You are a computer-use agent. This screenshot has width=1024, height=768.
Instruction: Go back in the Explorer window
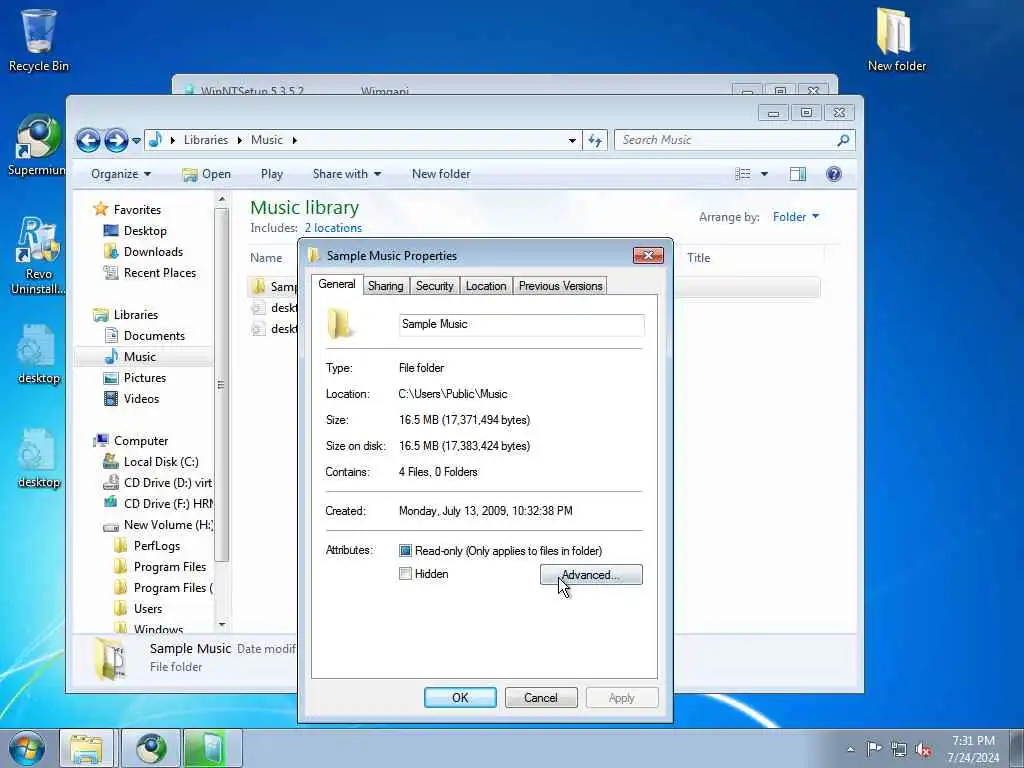88,140
